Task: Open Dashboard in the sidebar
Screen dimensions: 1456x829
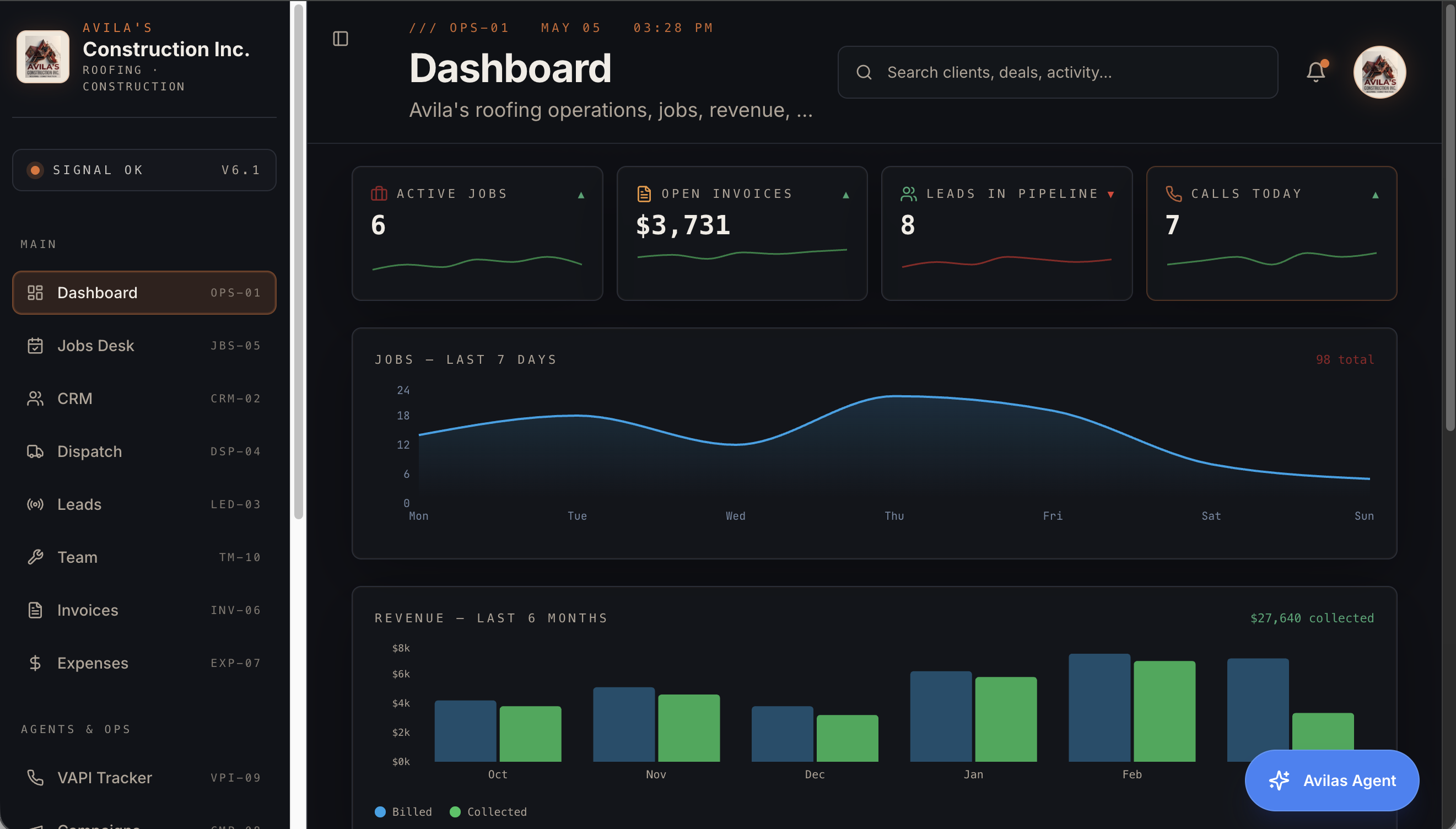Action: click(144, 293)
